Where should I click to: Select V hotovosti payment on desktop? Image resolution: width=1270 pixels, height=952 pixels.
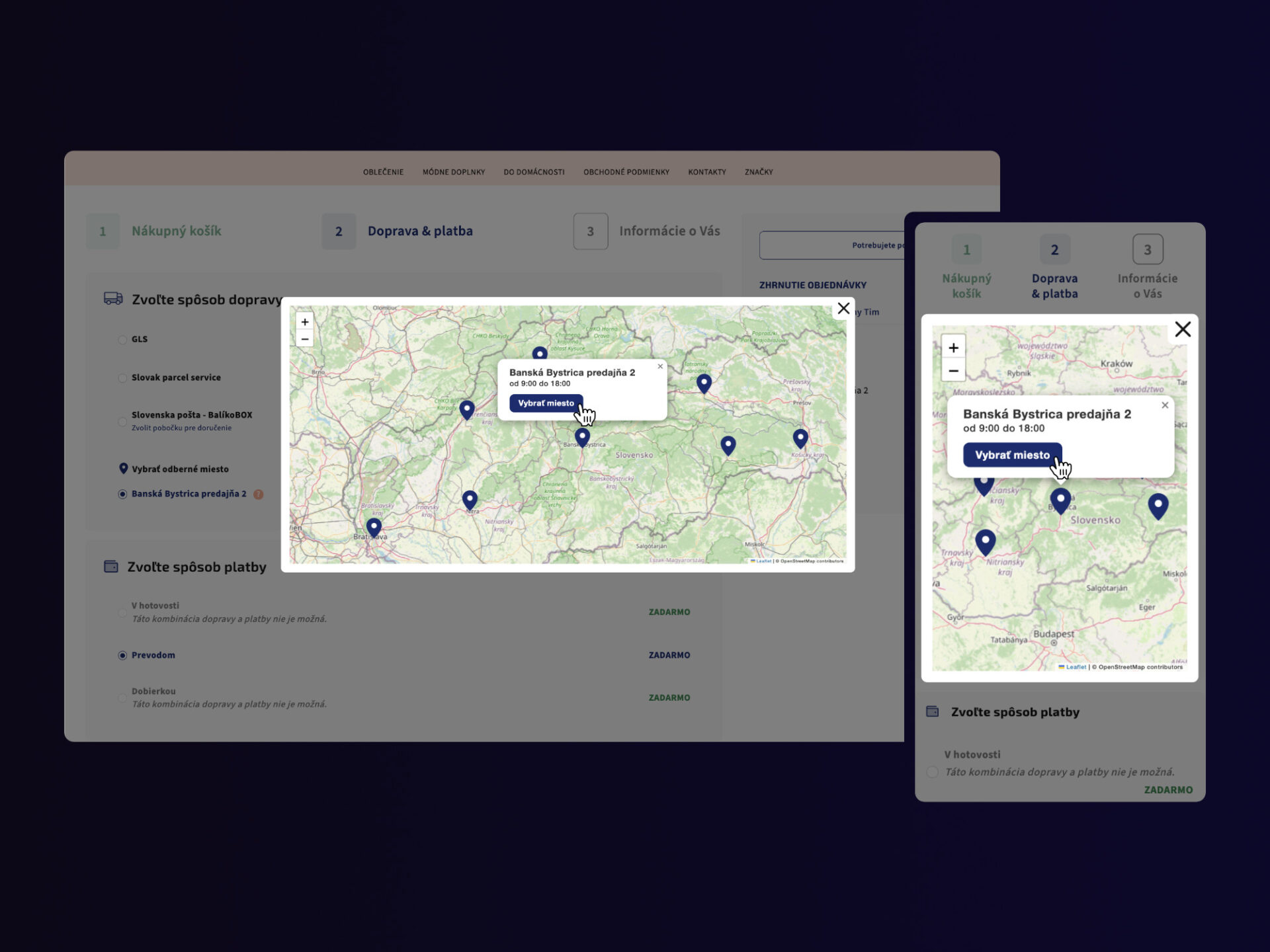(122, 613)
